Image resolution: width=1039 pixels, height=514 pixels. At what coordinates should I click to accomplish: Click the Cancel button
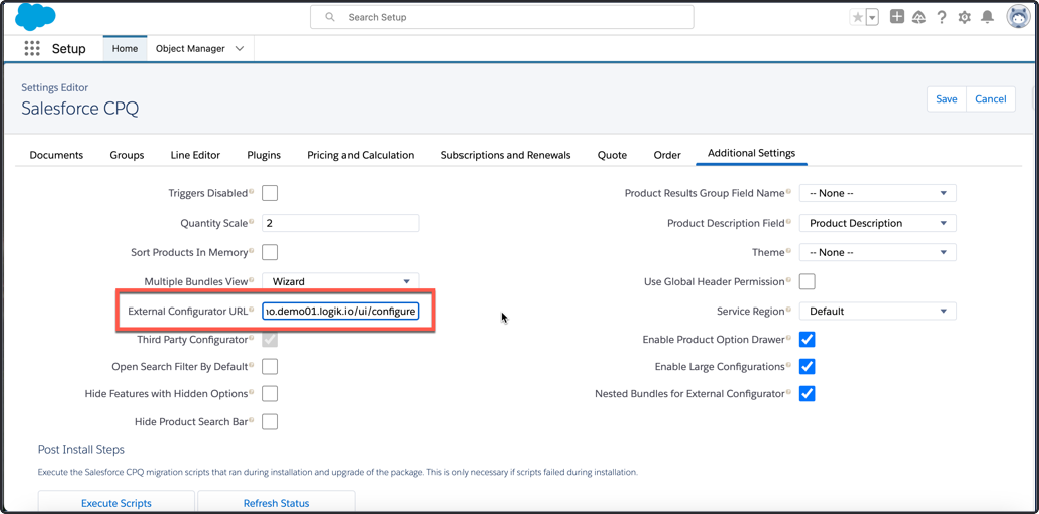(991, 99)
